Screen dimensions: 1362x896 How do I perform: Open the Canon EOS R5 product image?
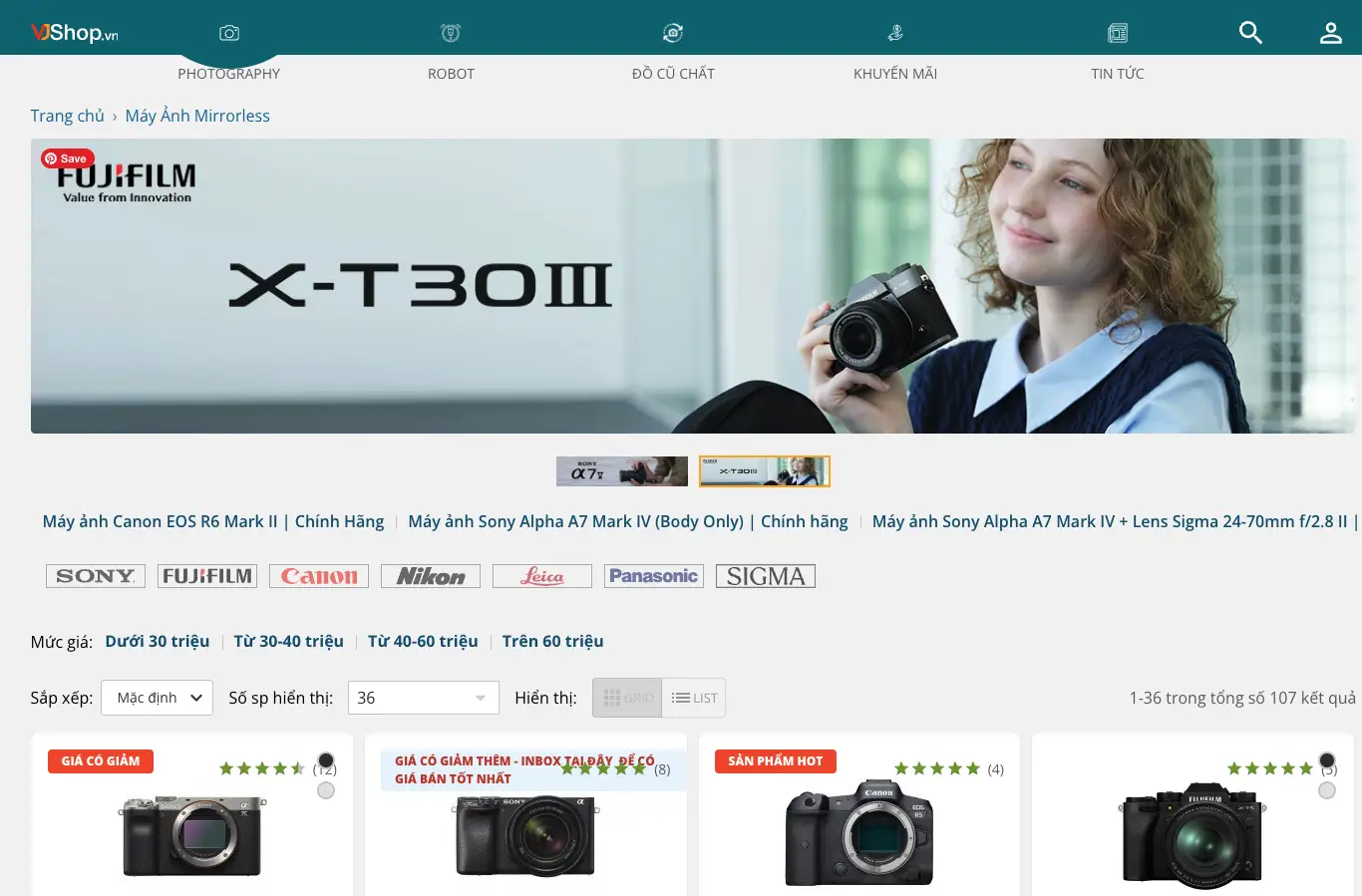tap(859, 833)
